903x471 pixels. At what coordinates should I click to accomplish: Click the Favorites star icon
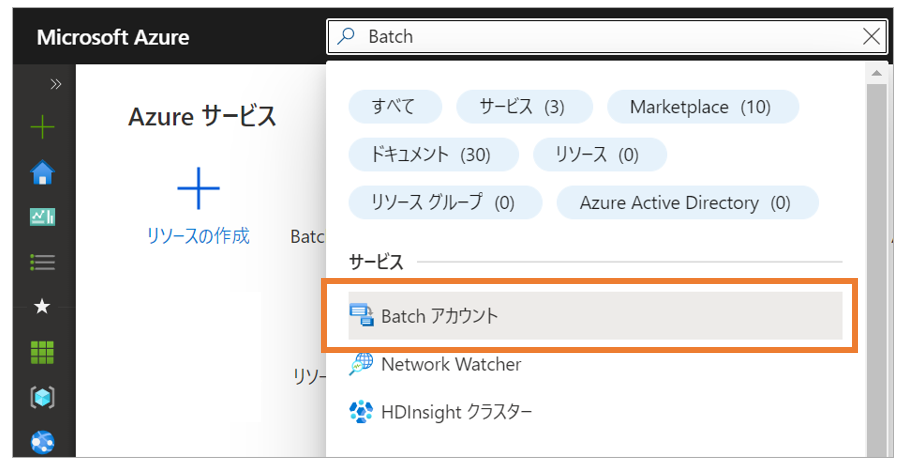42,306
